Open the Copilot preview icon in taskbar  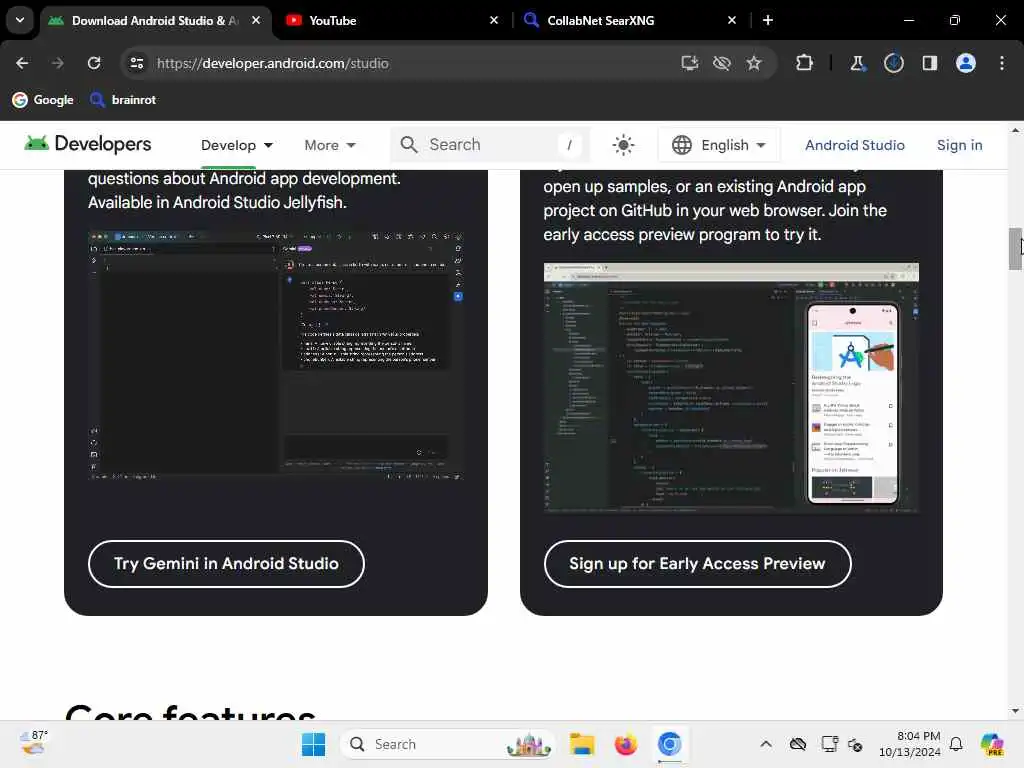pyautogui.click(x=993, y=744)
